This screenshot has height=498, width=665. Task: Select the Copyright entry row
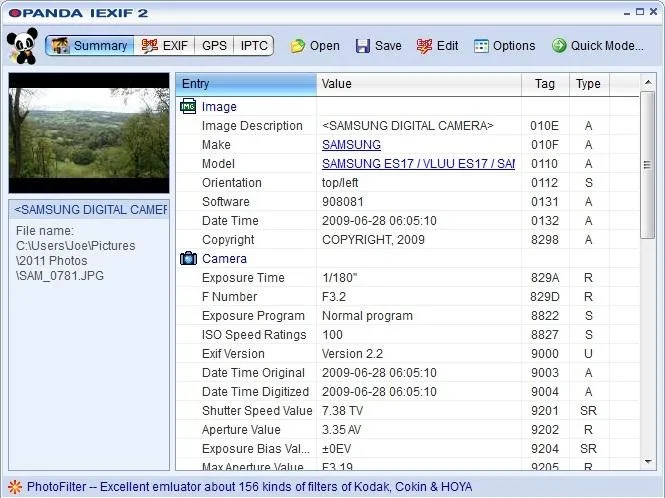tap(408, 239)
